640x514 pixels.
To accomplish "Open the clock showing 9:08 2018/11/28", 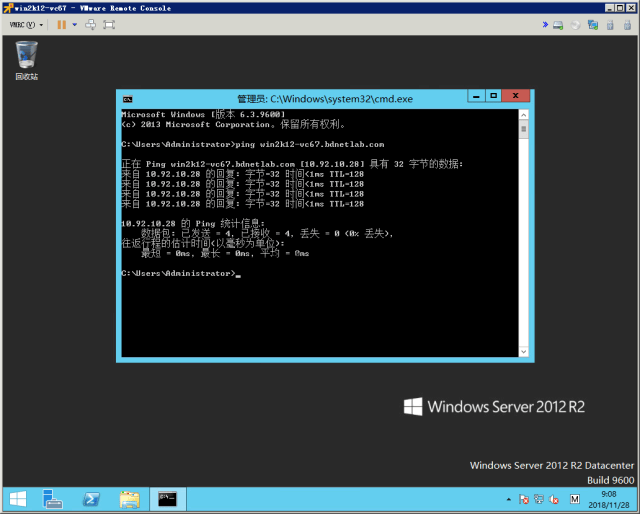I will pos(609,499).
